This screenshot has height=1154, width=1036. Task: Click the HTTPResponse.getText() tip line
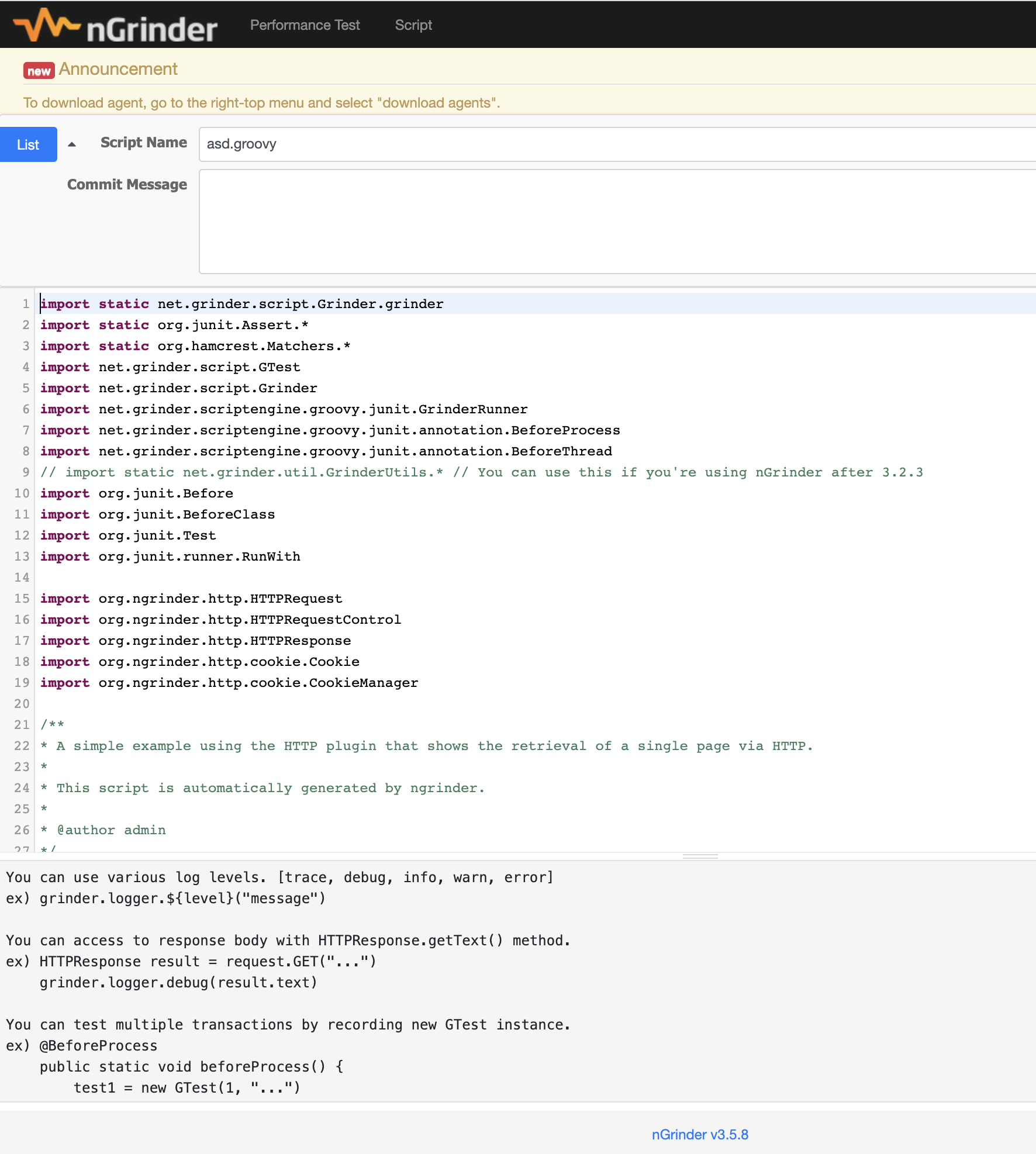(x=288, y=941)
